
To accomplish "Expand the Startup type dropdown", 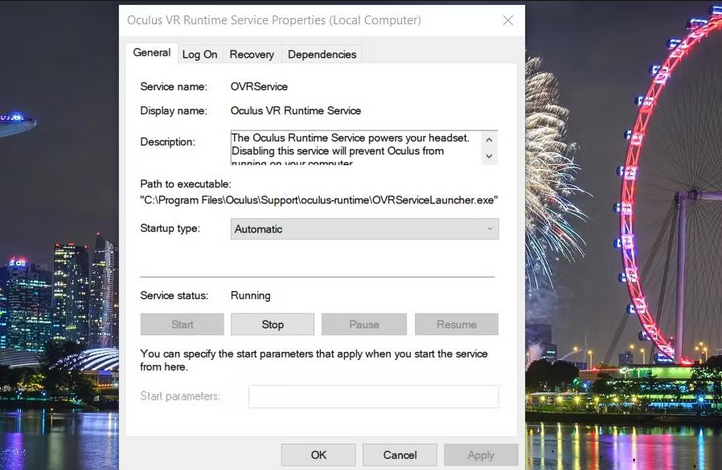I will point(364,229).
